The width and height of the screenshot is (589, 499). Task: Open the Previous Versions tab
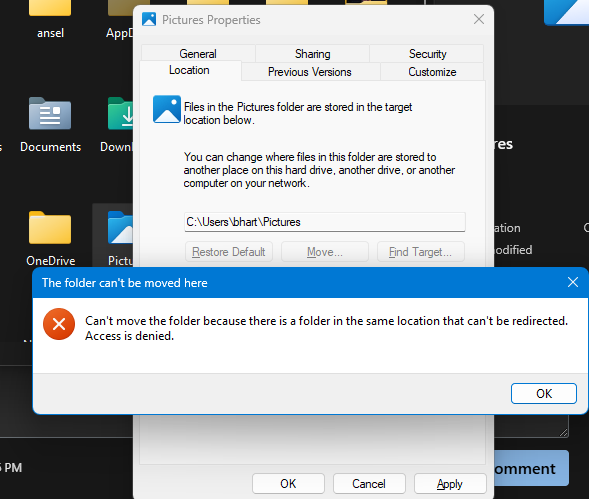coord(310,71)
